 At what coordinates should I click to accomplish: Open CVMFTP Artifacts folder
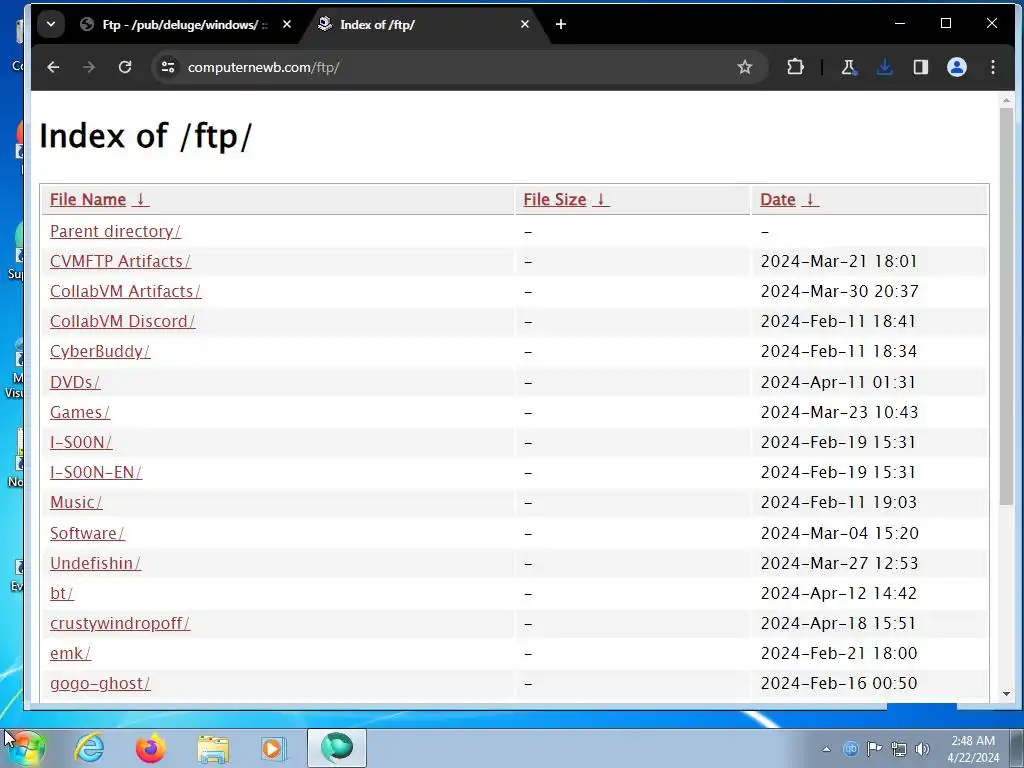click(x=120, y=261)
